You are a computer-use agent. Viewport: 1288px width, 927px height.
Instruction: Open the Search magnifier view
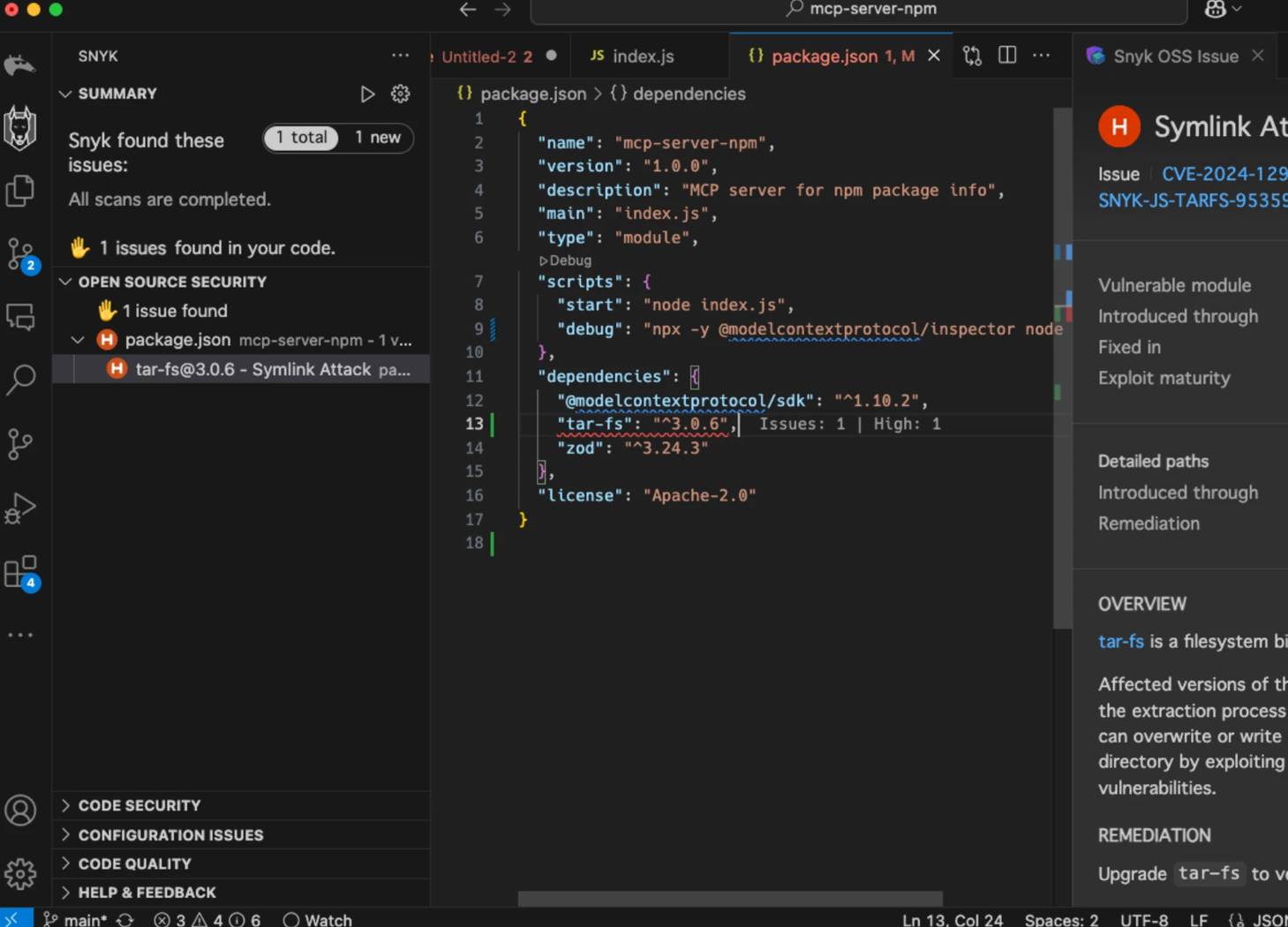20,380
